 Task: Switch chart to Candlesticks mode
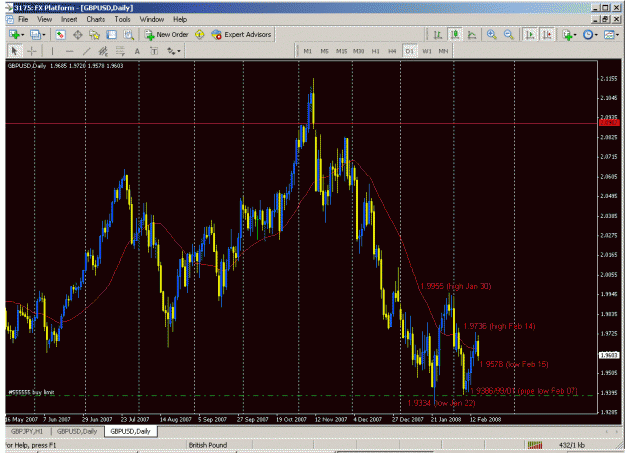[x=455, y=35]
